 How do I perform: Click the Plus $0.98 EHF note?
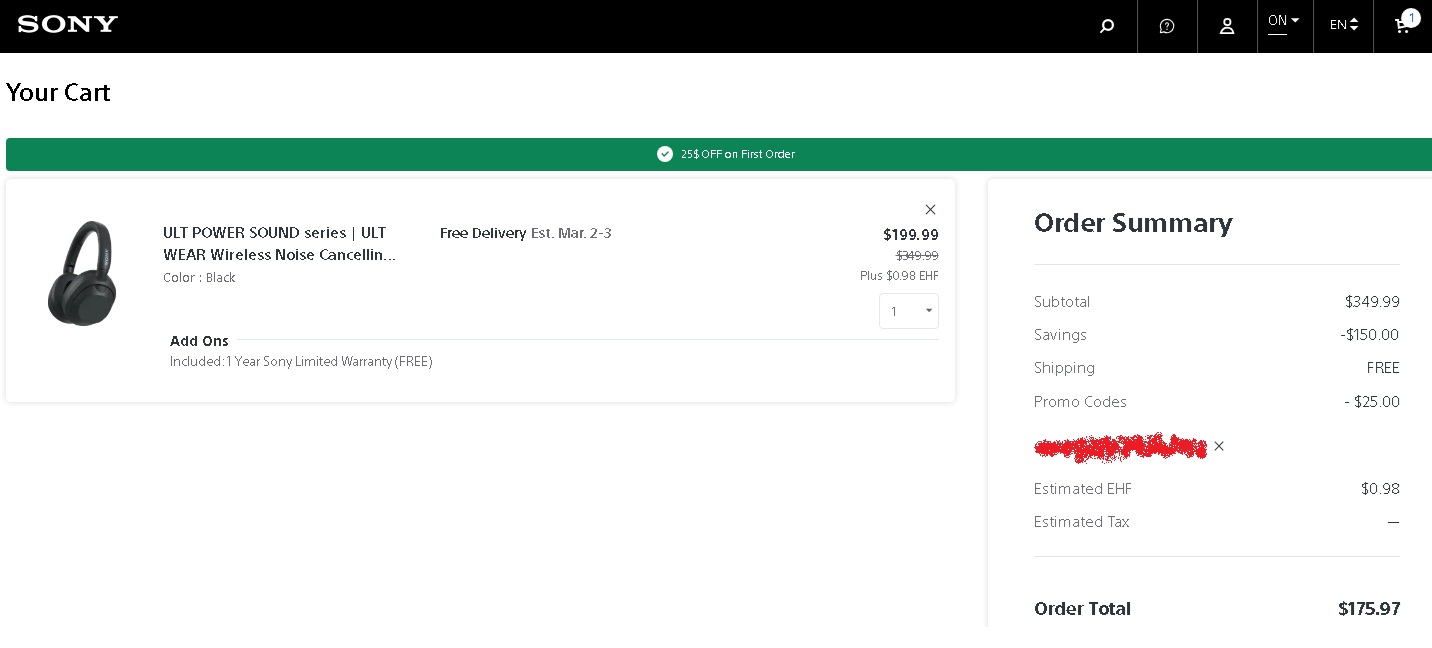pyautogui.click(x=899, y=276)
